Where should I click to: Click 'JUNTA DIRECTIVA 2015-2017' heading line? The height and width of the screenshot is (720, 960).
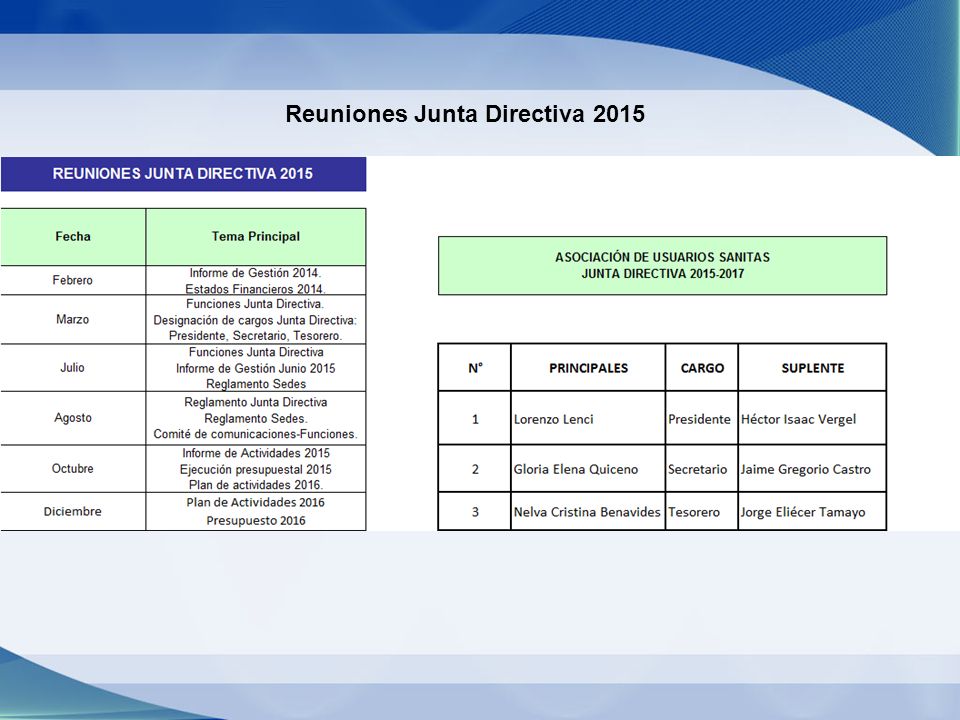click(x=662, y=274)
